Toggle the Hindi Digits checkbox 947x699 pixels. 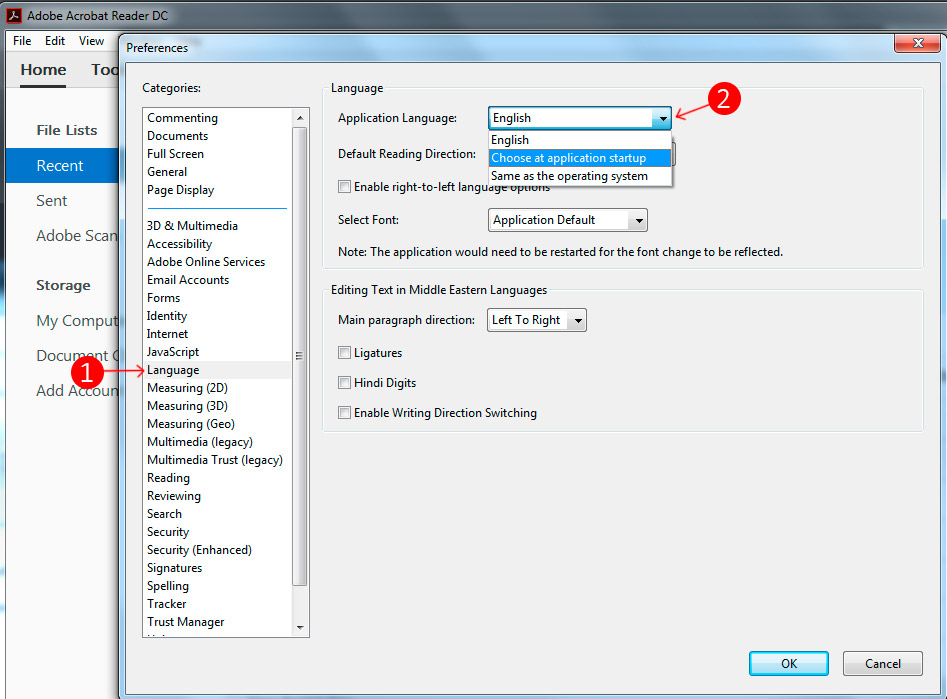(x=344, y=382)
